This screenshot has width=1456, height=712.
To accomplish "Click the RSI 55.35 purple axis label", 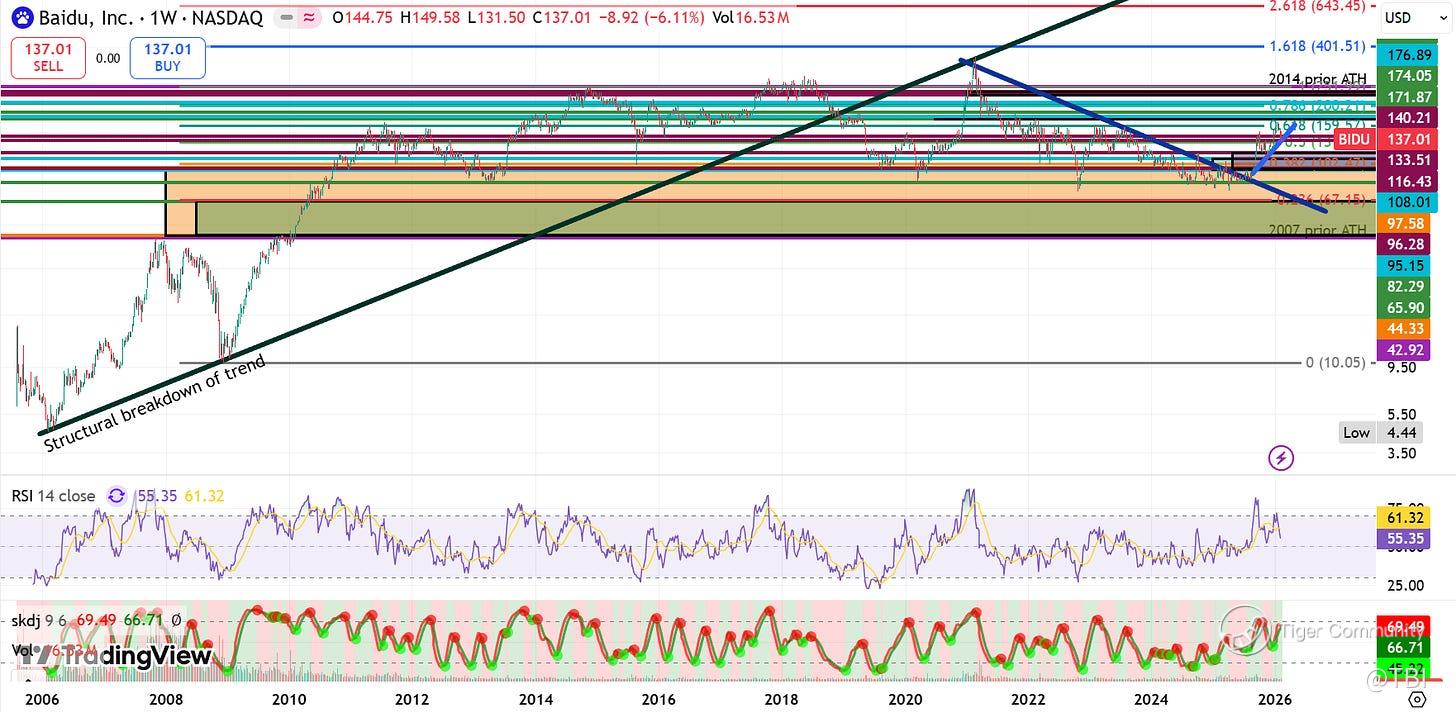I will pyautogui.click(x=1406, y=538).
